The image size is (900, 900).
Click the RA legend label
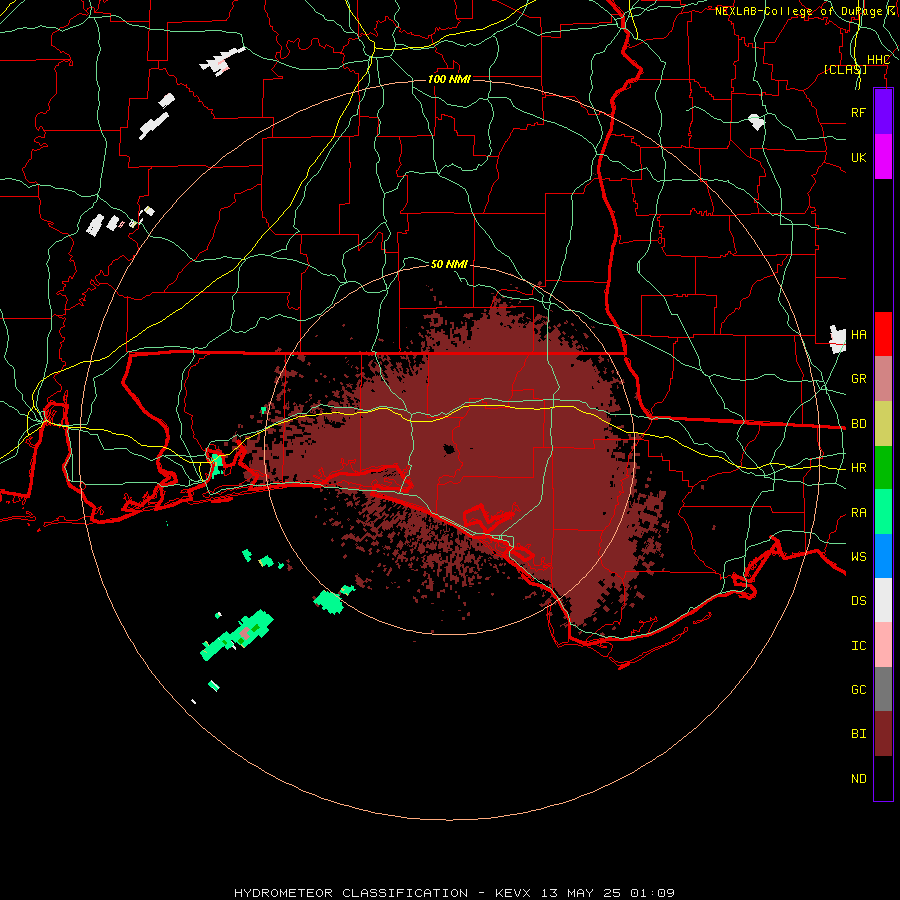(x=858, y=513)
